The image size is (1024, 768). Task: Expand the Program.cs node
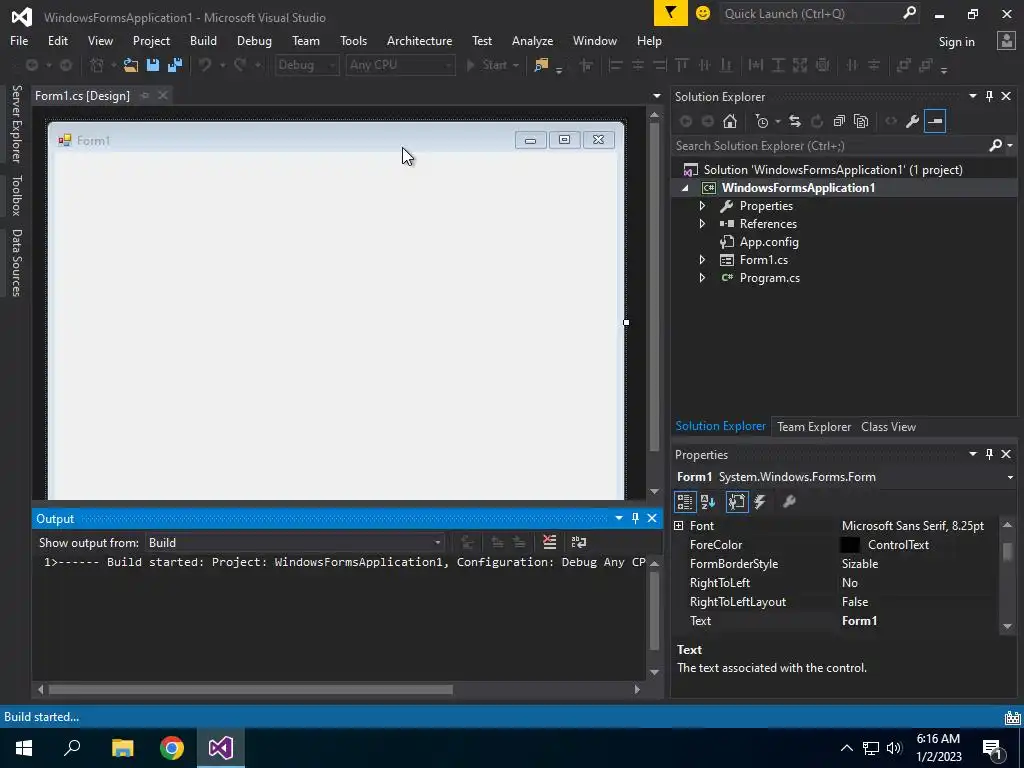702,278
